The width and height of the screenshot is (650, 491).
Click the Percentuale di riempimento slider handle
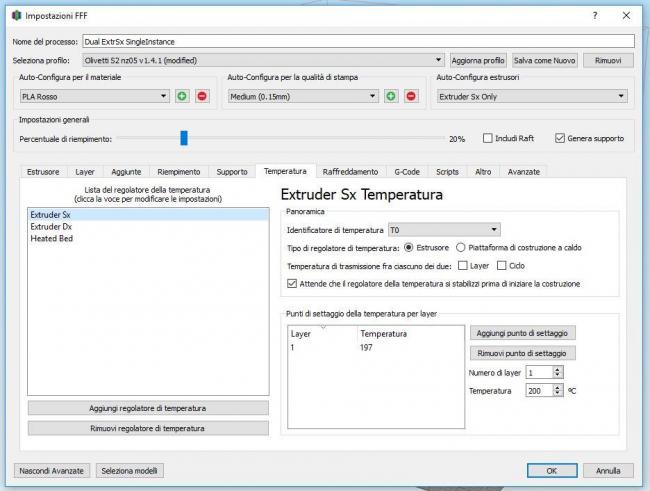[x=184, y=138]
